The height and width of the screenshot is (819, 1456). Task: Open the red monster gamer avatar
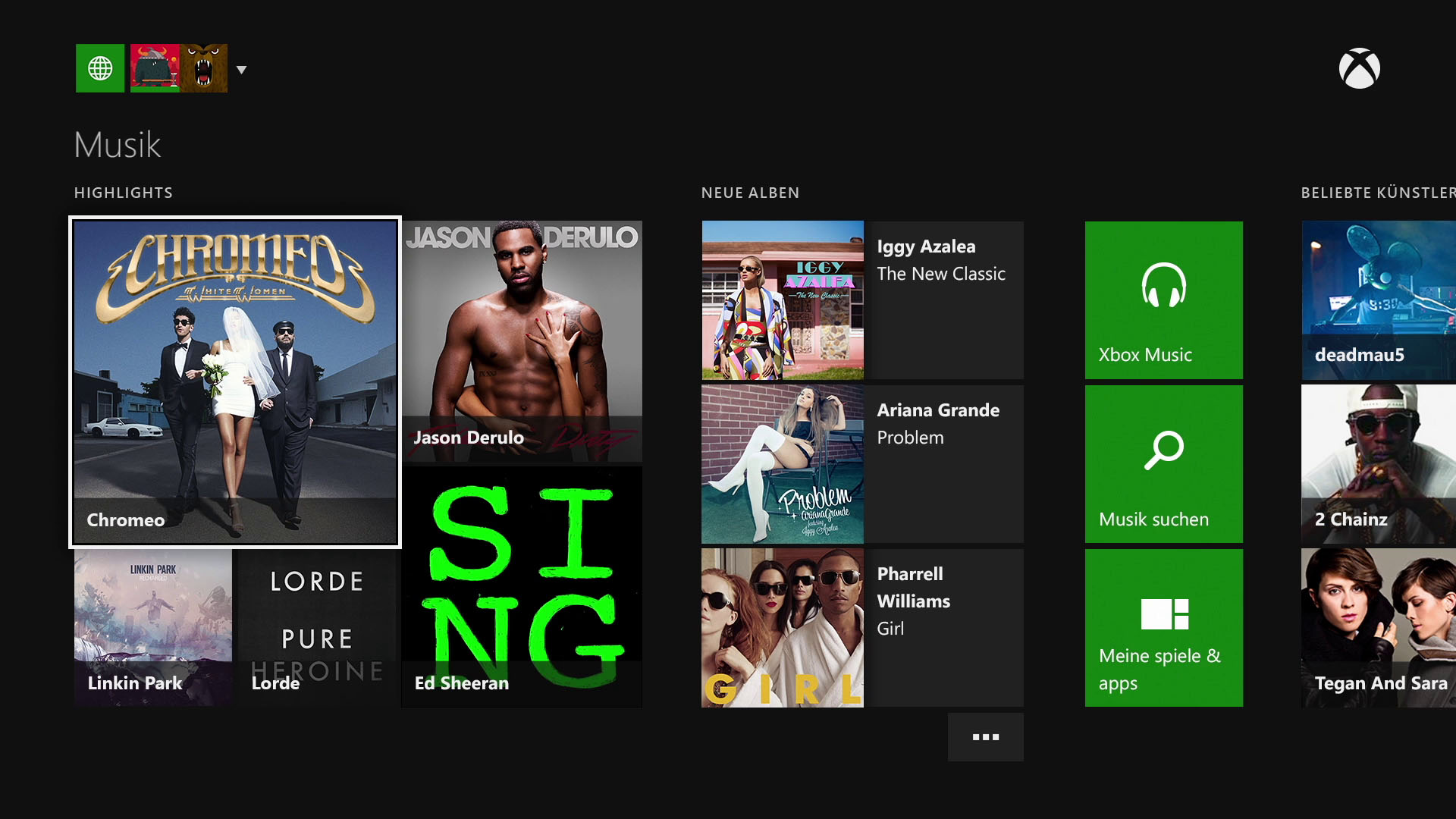[x=155, y=68]
